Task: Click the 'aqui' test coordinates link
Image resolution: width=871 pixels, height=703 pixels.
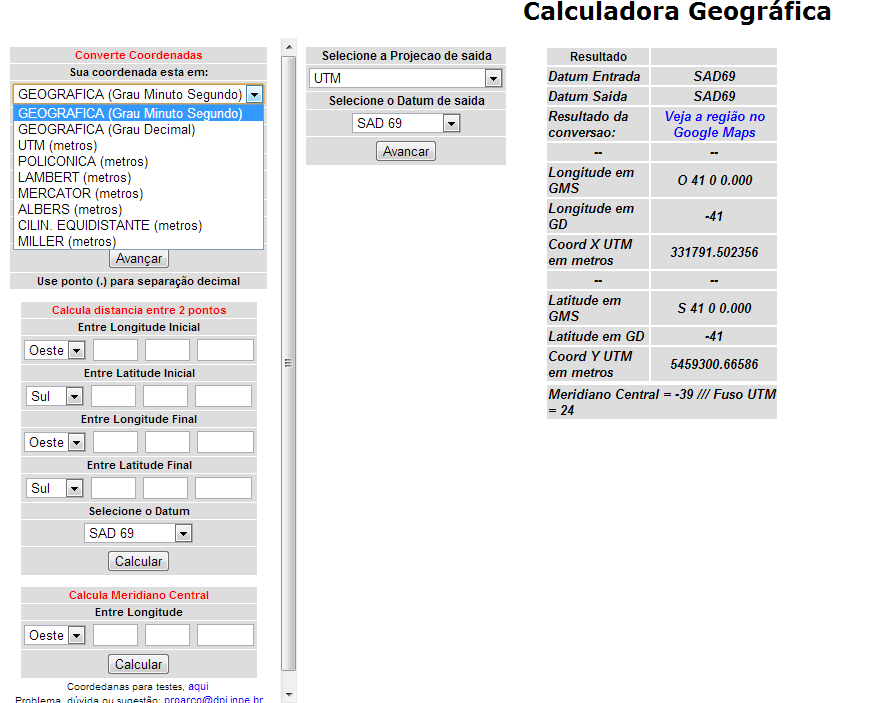Action: (x=198, y=687)
